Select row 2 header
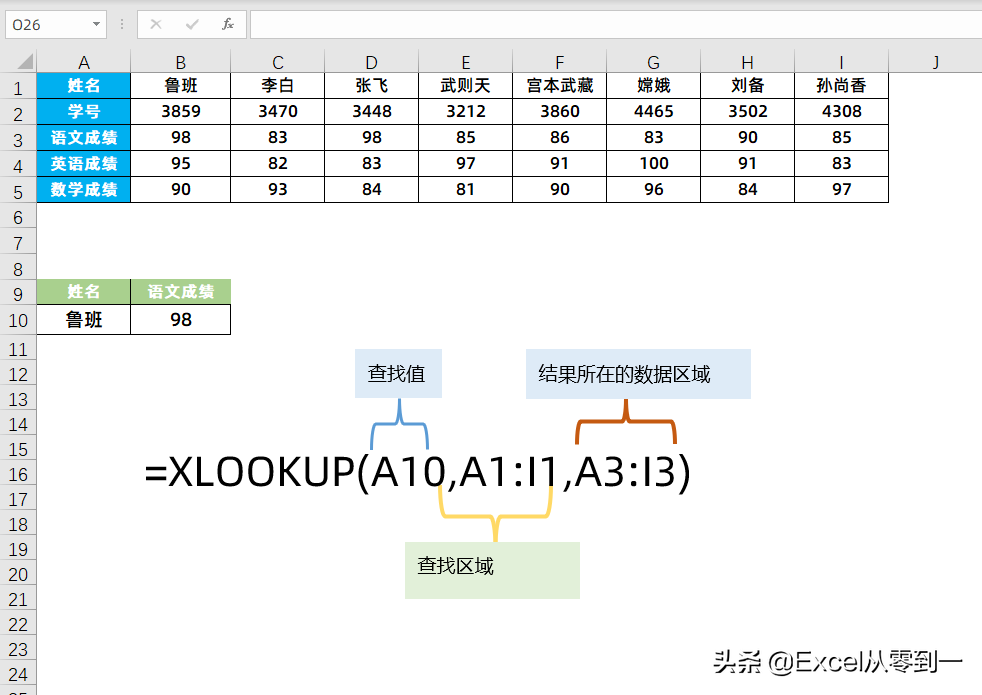Viewport: 982px width, 695px height. coord(18,113)
